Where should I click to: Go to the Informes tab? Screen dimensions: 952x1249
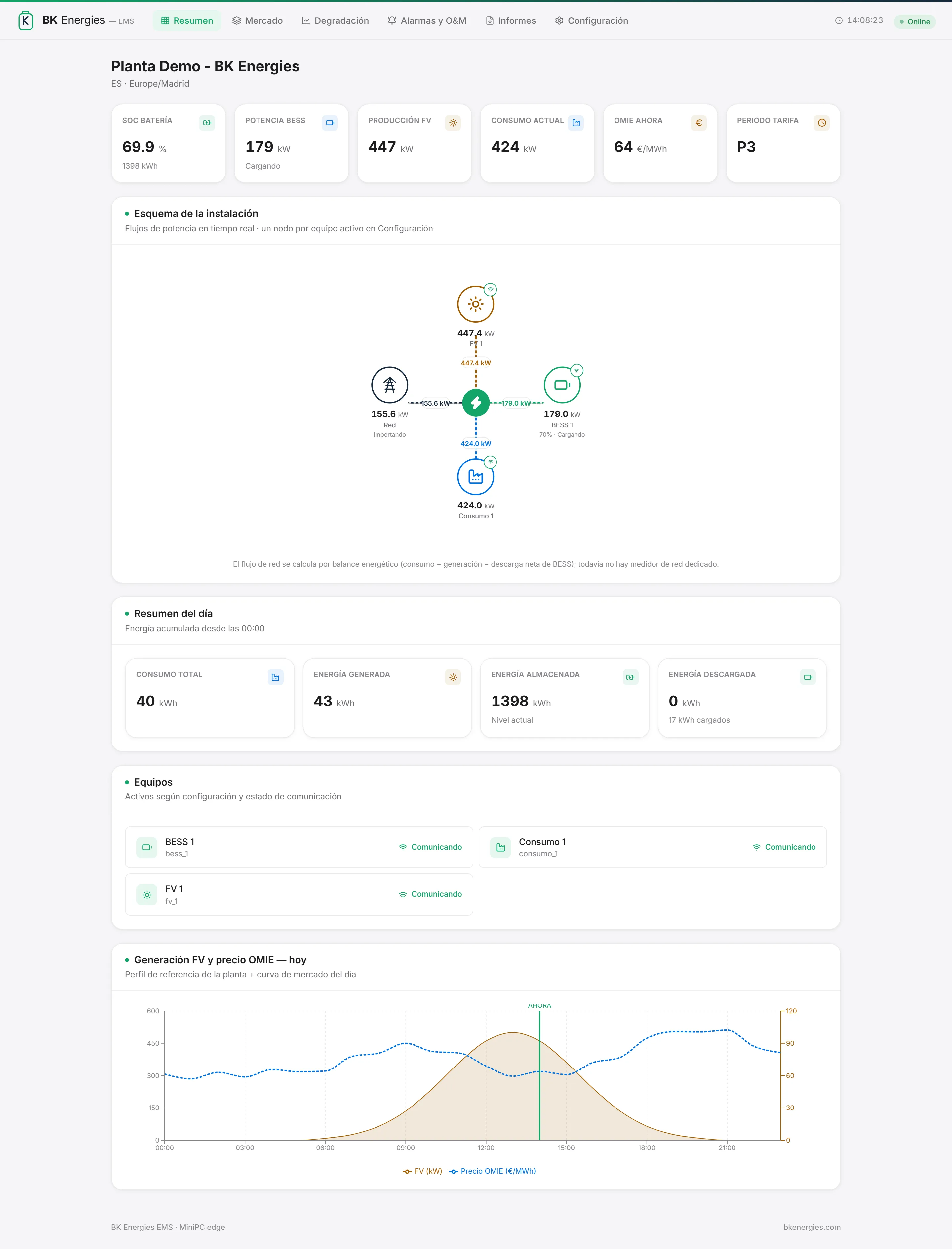pyautogui.click(x=511, y=20)
